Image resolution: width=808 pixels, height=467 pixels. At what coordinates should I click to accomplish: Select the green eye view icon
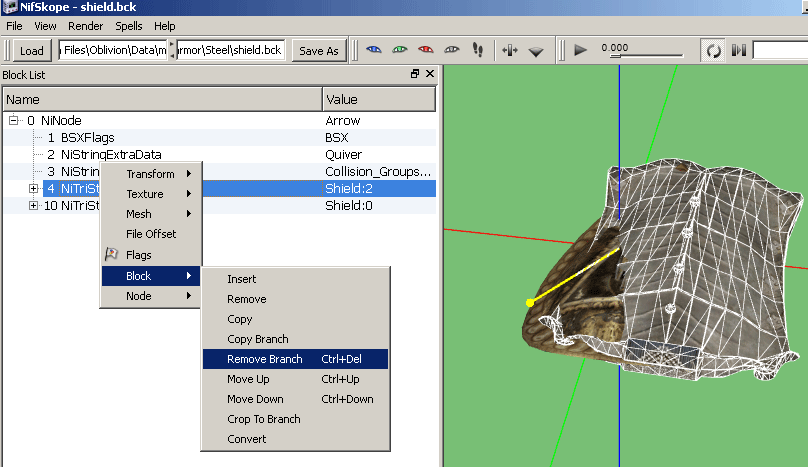(400, 50)
